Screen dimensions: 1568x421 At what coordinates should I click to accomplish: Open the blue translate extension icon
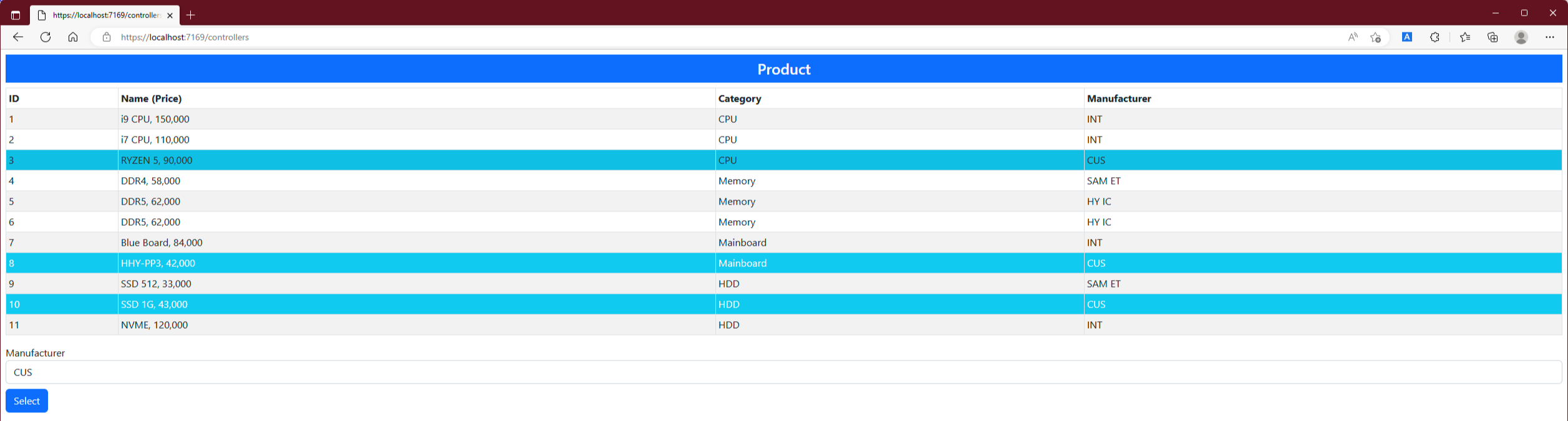[1407, 37]
